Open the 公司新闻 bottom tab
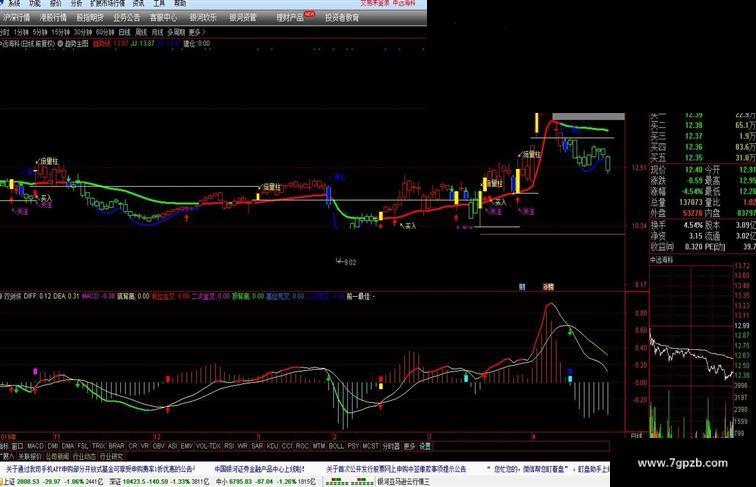The height and width of the screenshot is (487, 756). click(57, 456)
